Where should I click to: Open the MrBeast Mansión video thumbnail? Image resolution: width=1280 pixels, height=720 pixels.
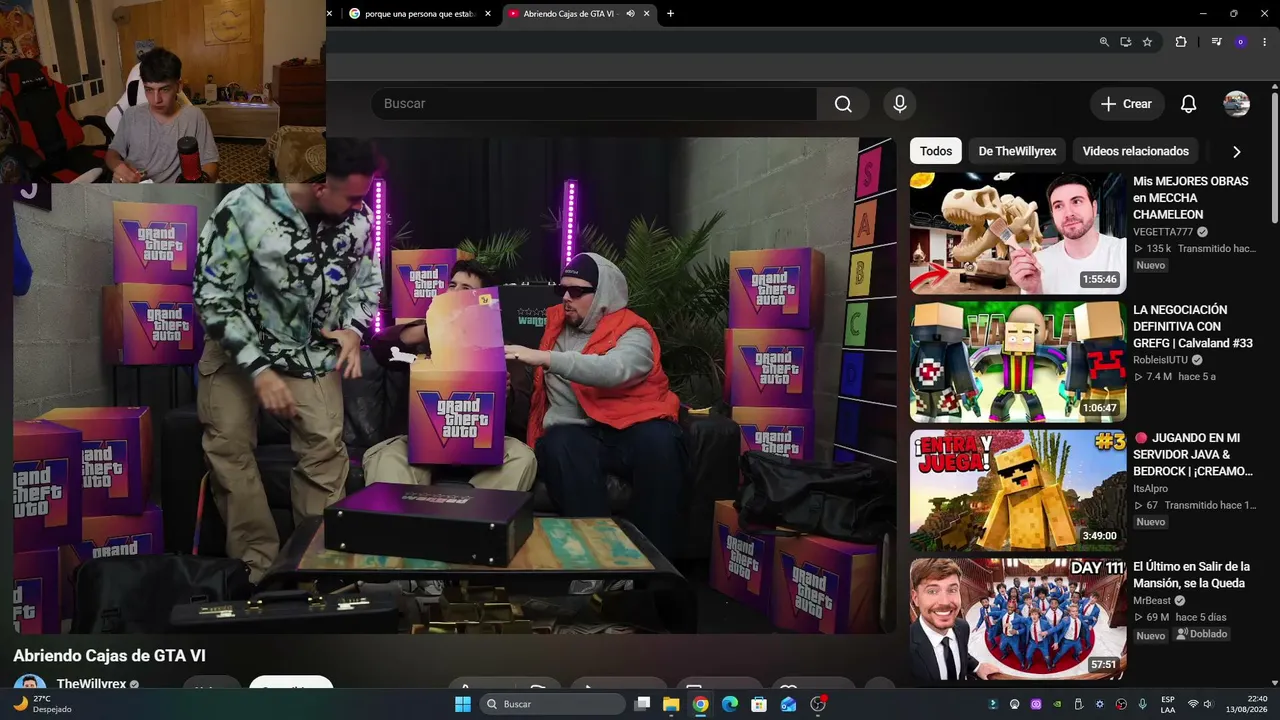(1018, 618)
